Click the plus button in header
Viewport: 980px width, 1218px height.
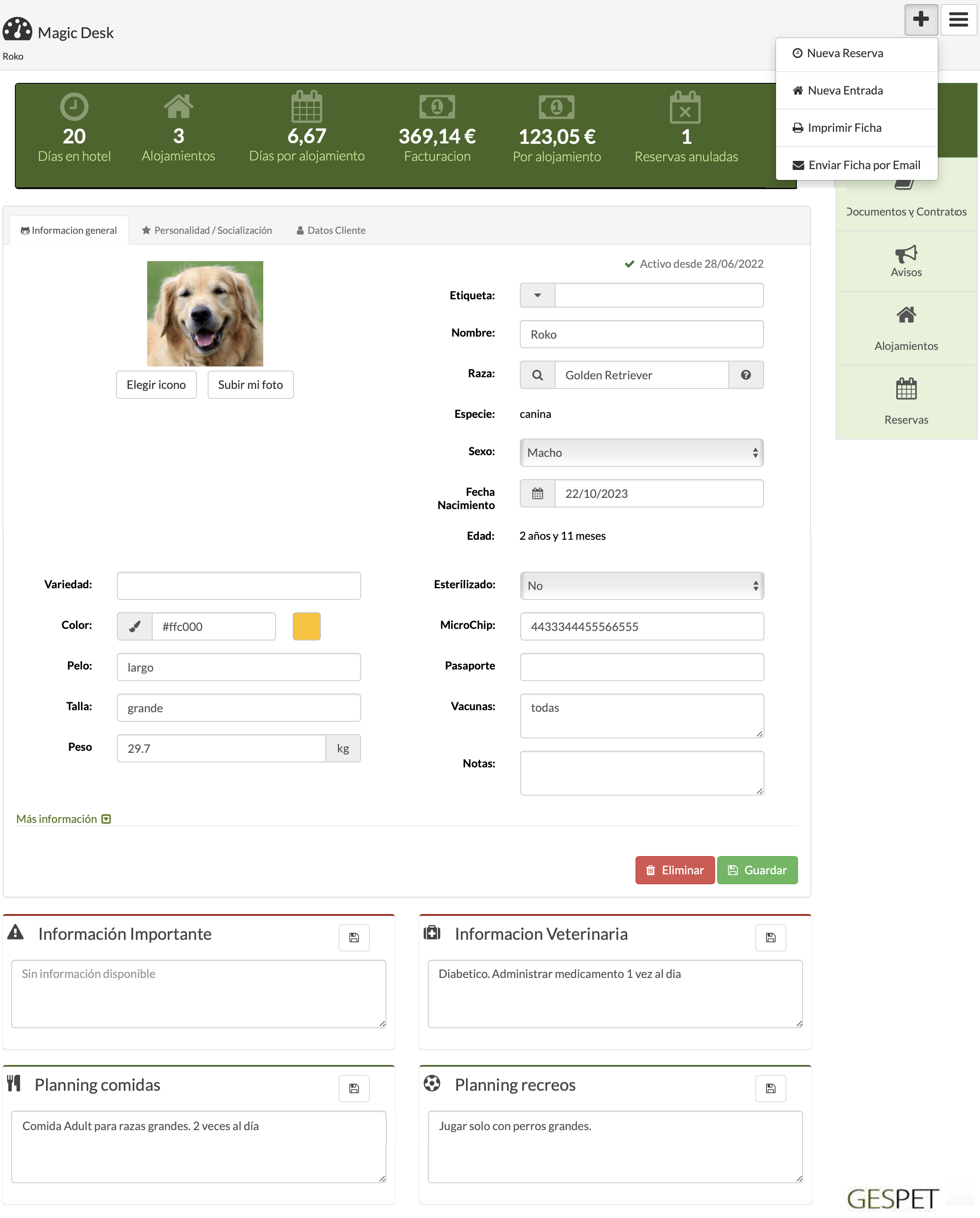pyautogui.click(x=921, y=20)
